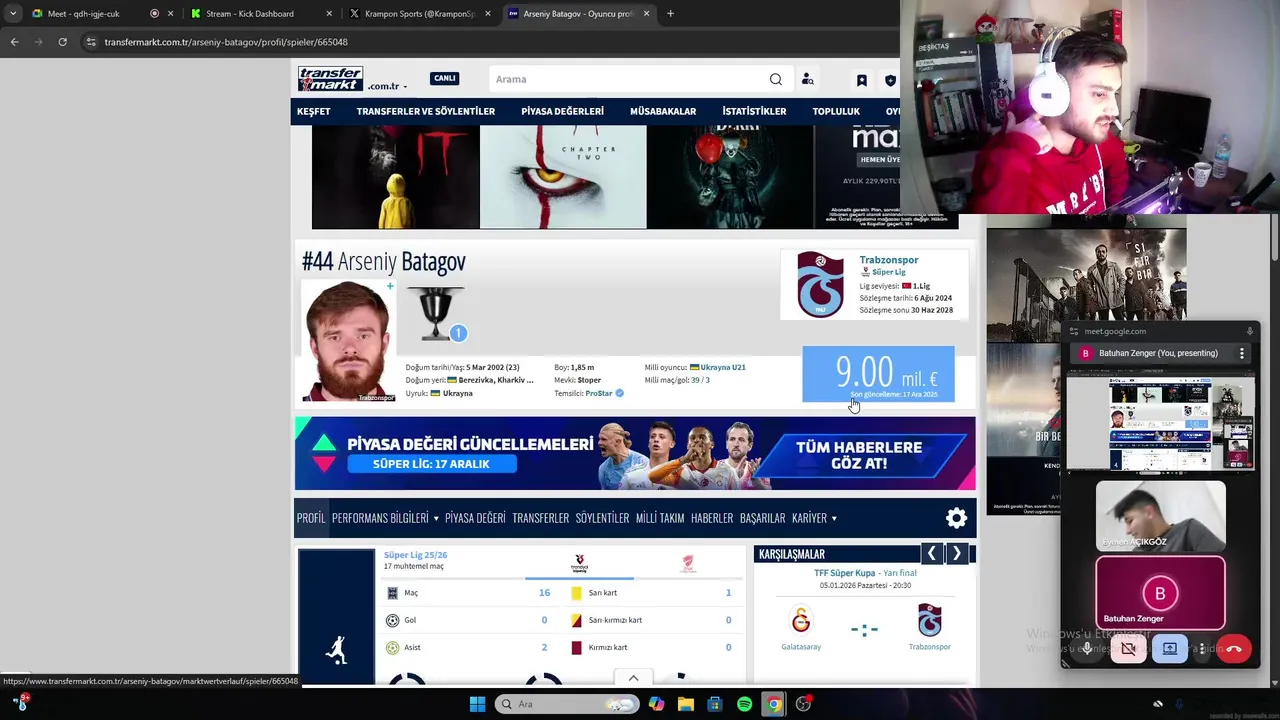
Task: Open the Trabzonspor club link
Action: (x=889, y=260)
